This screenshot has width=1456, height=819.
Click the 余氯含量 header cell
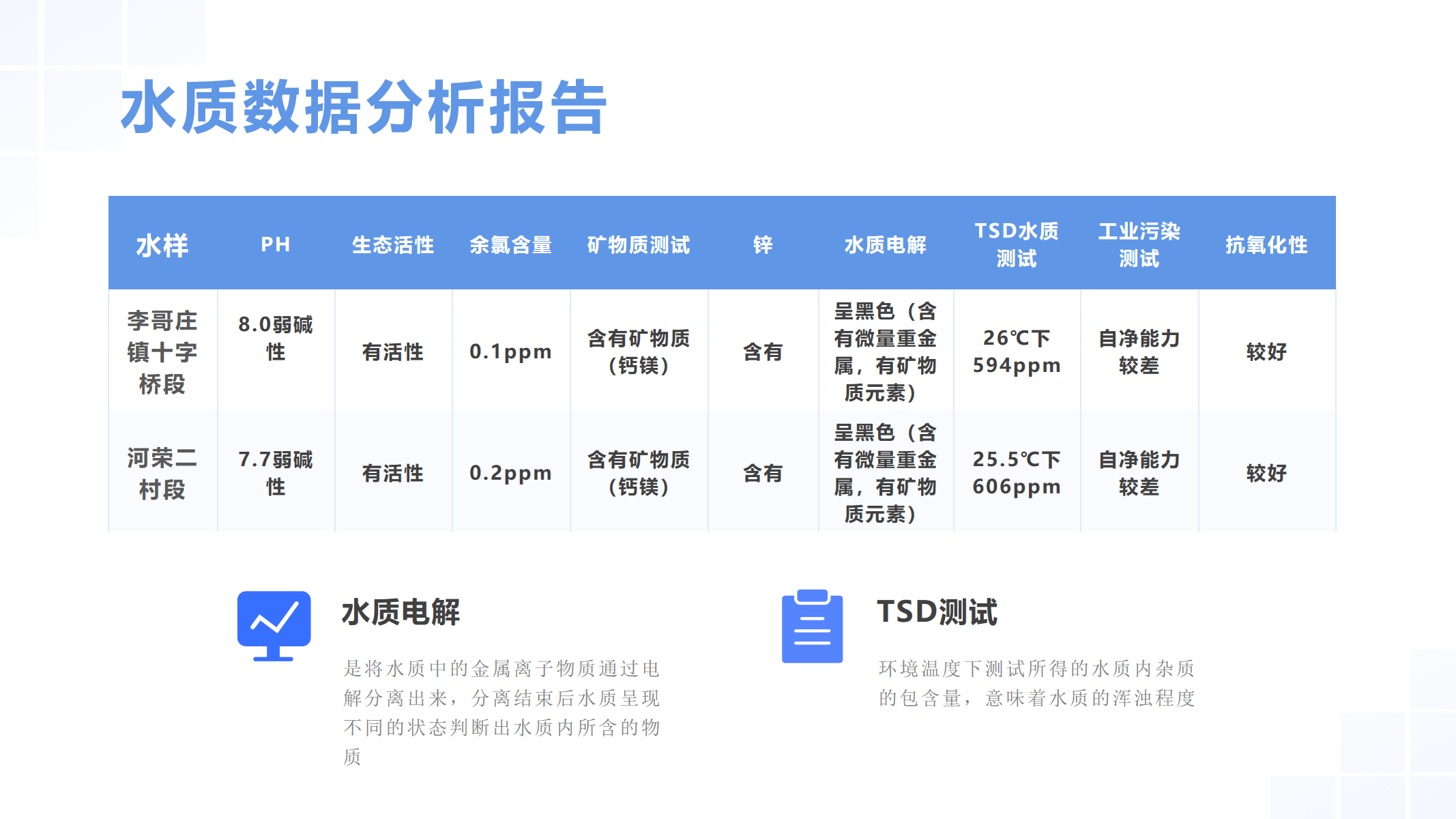click(x=510, y=245)
